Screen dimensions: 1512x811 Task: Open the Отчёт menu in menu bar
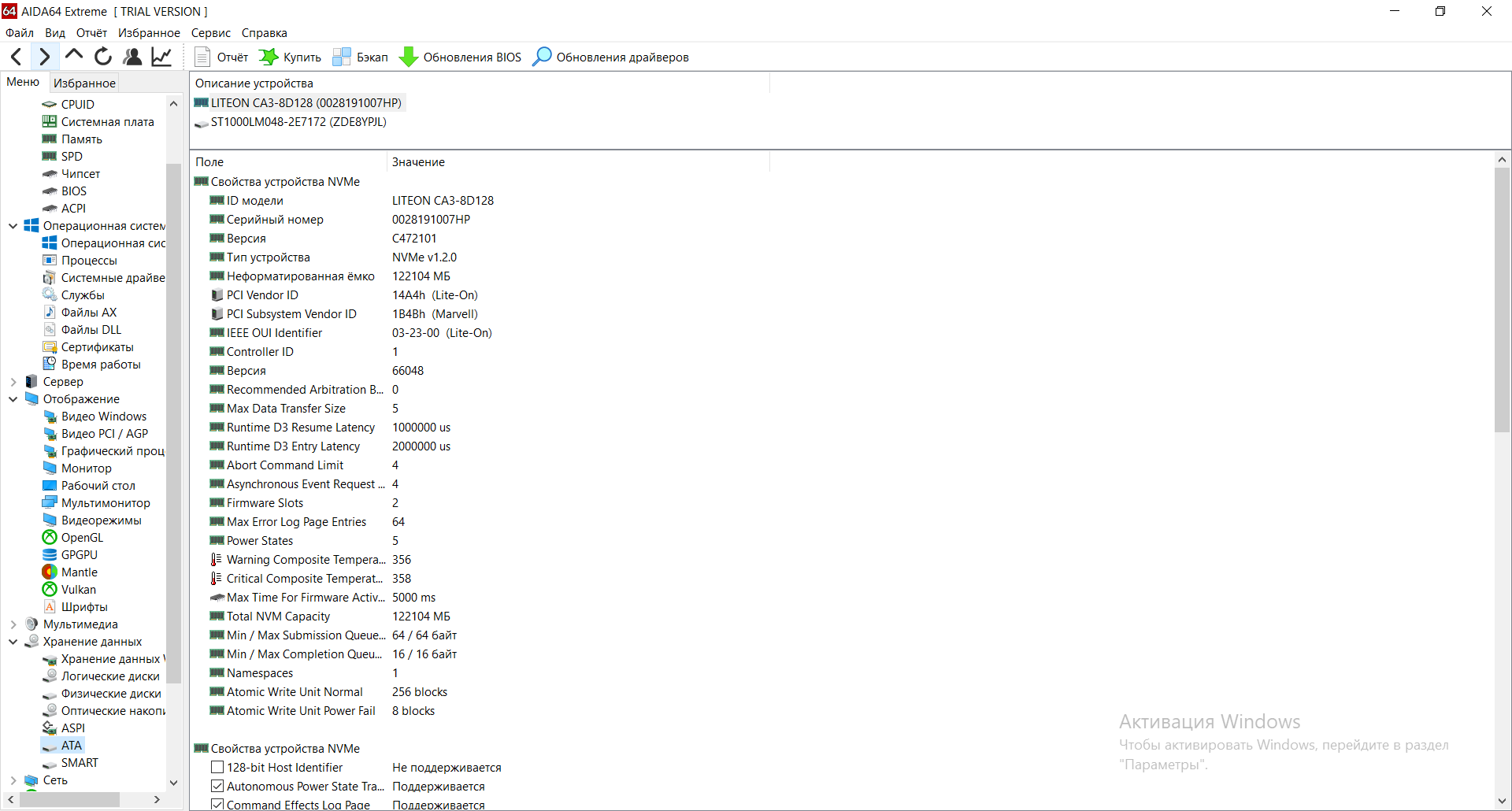point(91,33)
